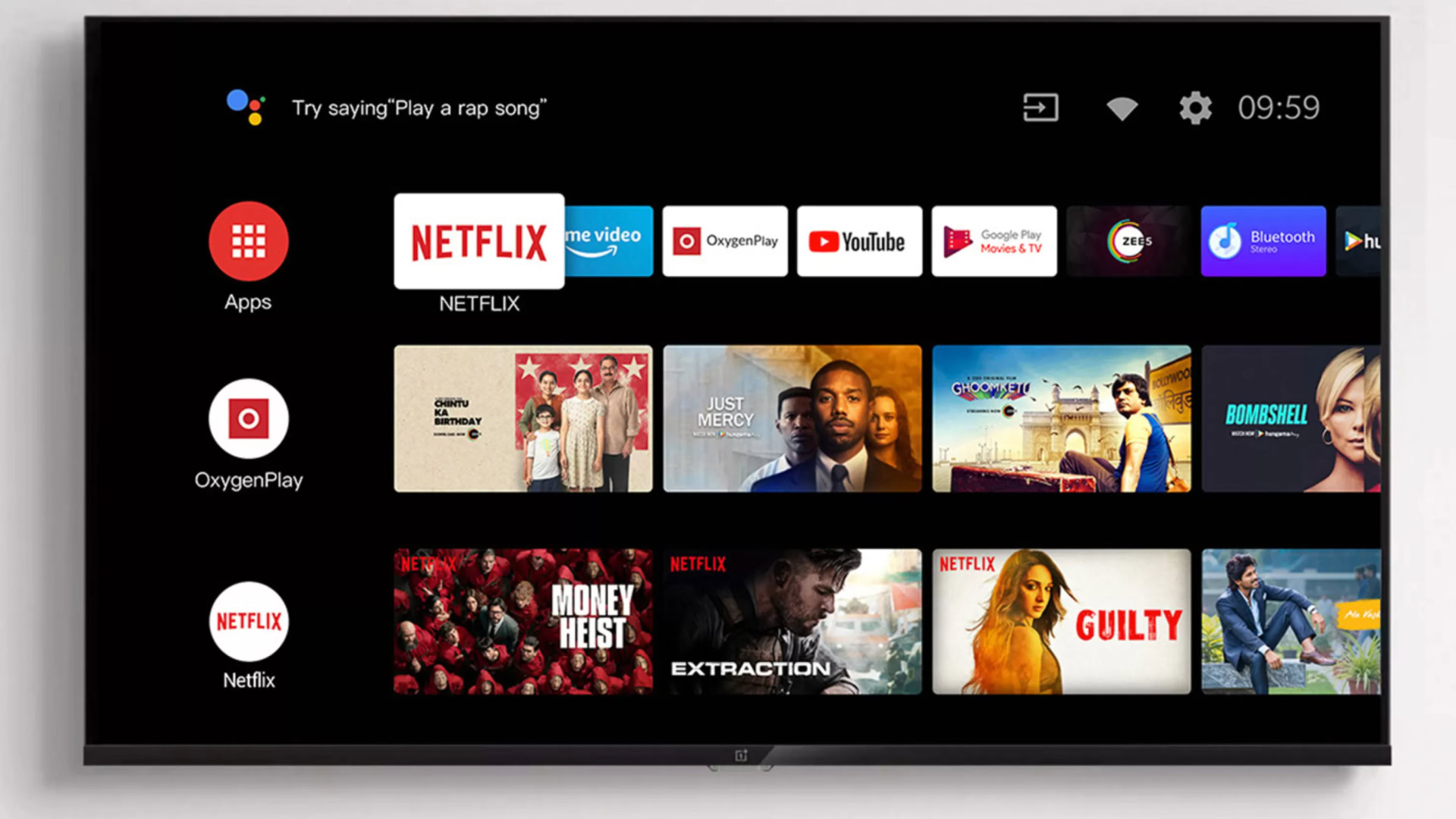Image resolution: width=1456 pixels, height=819 pixels.
Task: Select Bluetooth Stereo icon
Action: [1262, 239]
